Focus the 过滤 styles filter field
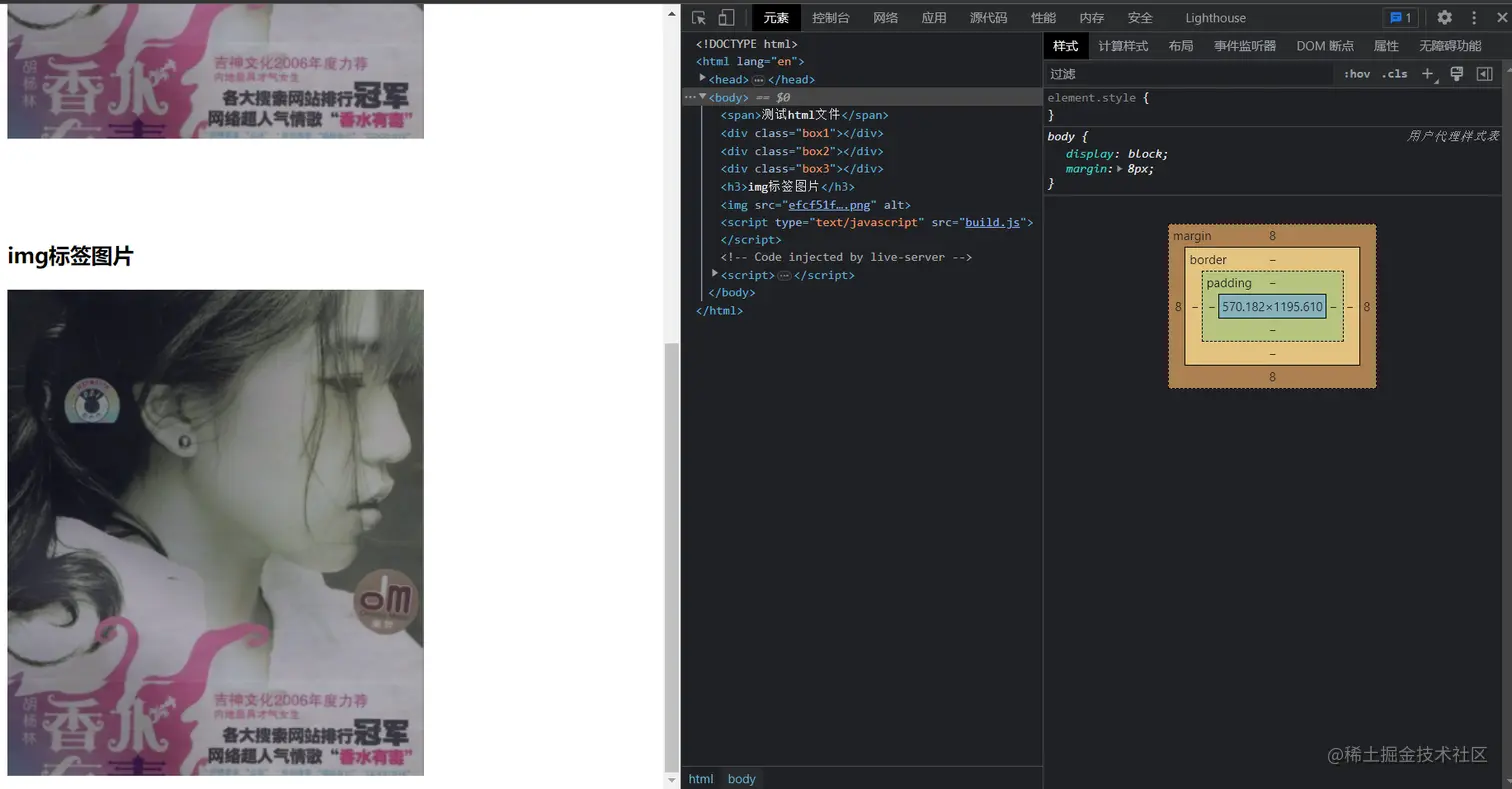The width and height of the screenshot is (1512, 789). [x=1189, y=74]
